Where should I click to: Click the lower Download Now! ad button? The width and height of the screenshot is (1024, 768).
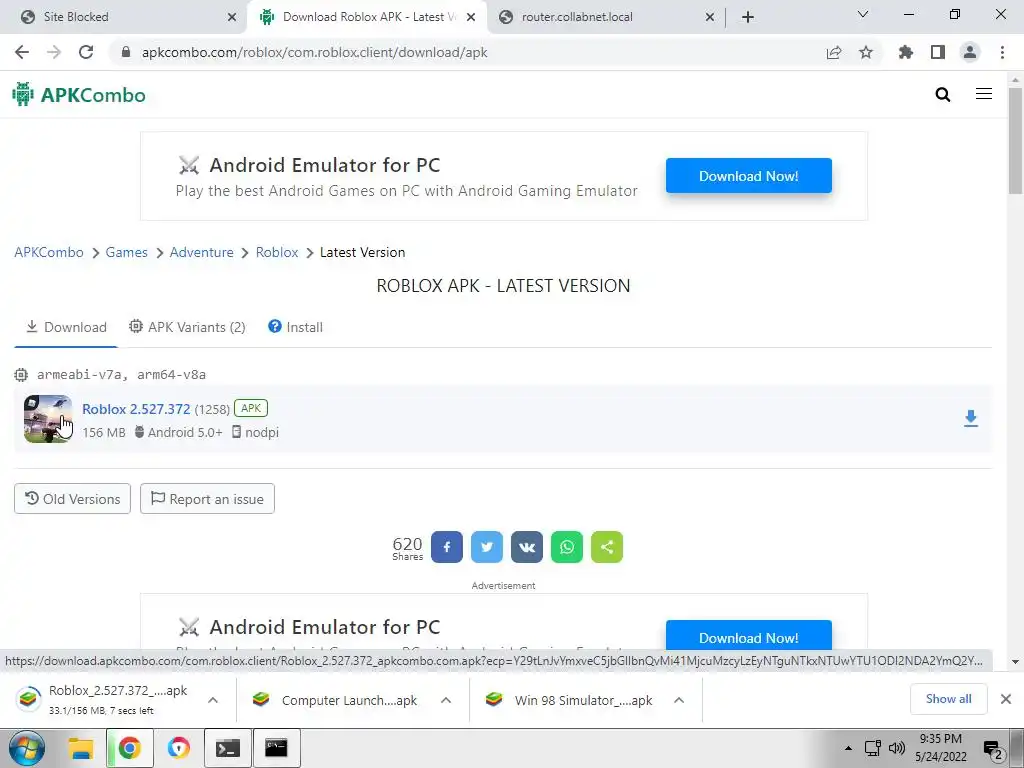coord(748,635)
